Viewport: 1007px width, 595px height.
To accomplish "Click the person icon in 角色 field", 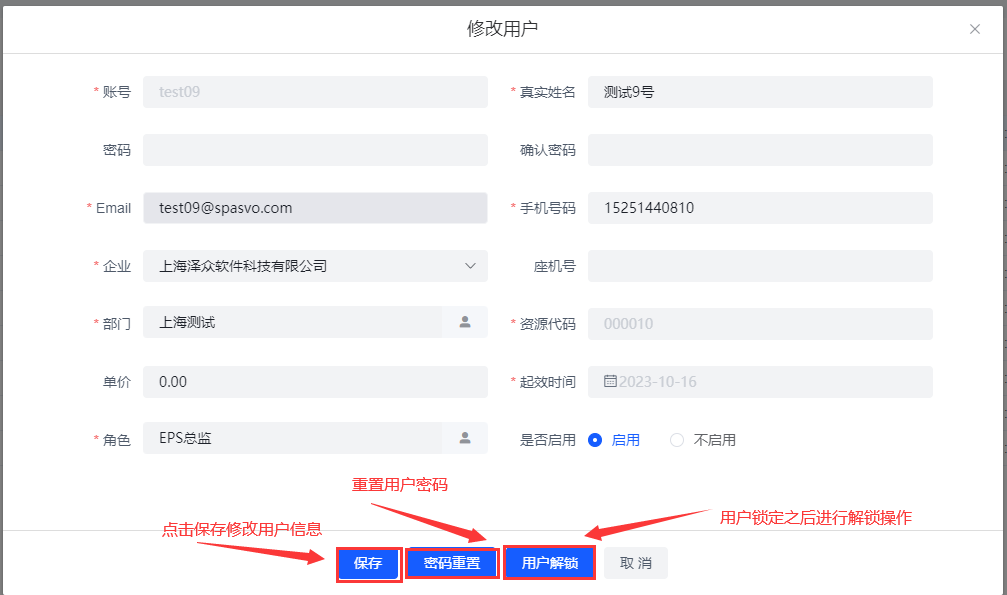I will pos(465,438).
